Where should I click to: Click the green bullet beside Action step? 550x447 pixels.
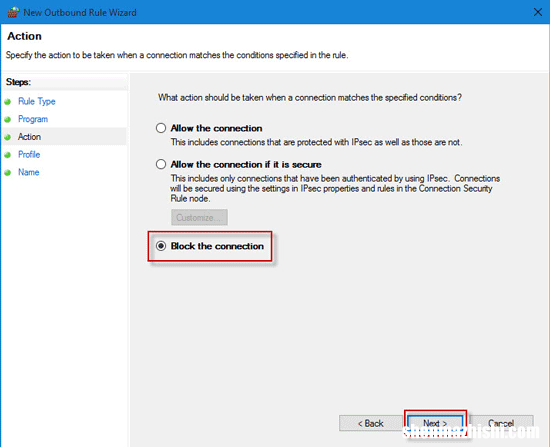pyautogui.click(x=8, y=137)
